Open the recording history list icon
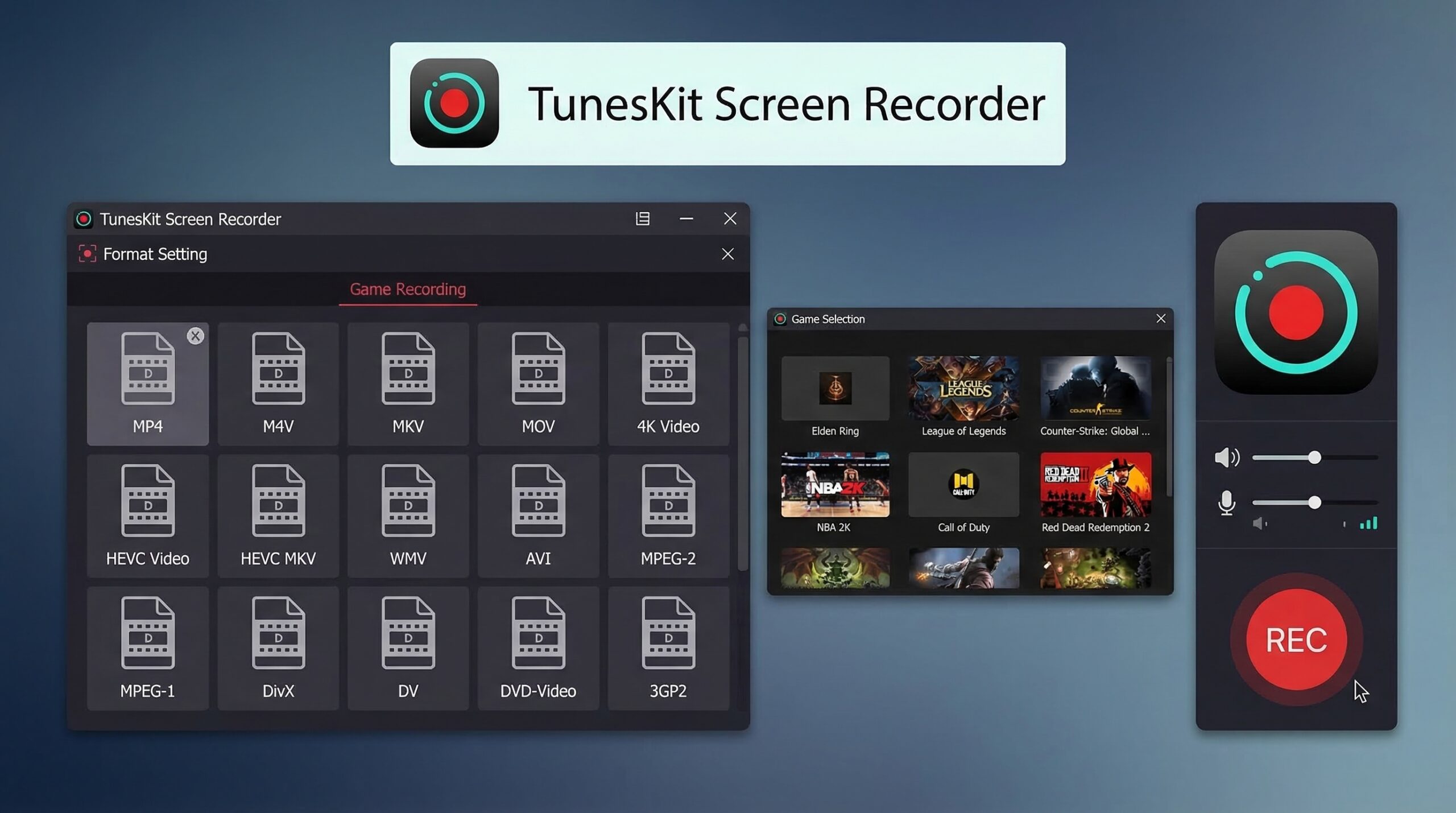Image resolution: width=1456 pixels, height=813 pixels. [643, 219]
